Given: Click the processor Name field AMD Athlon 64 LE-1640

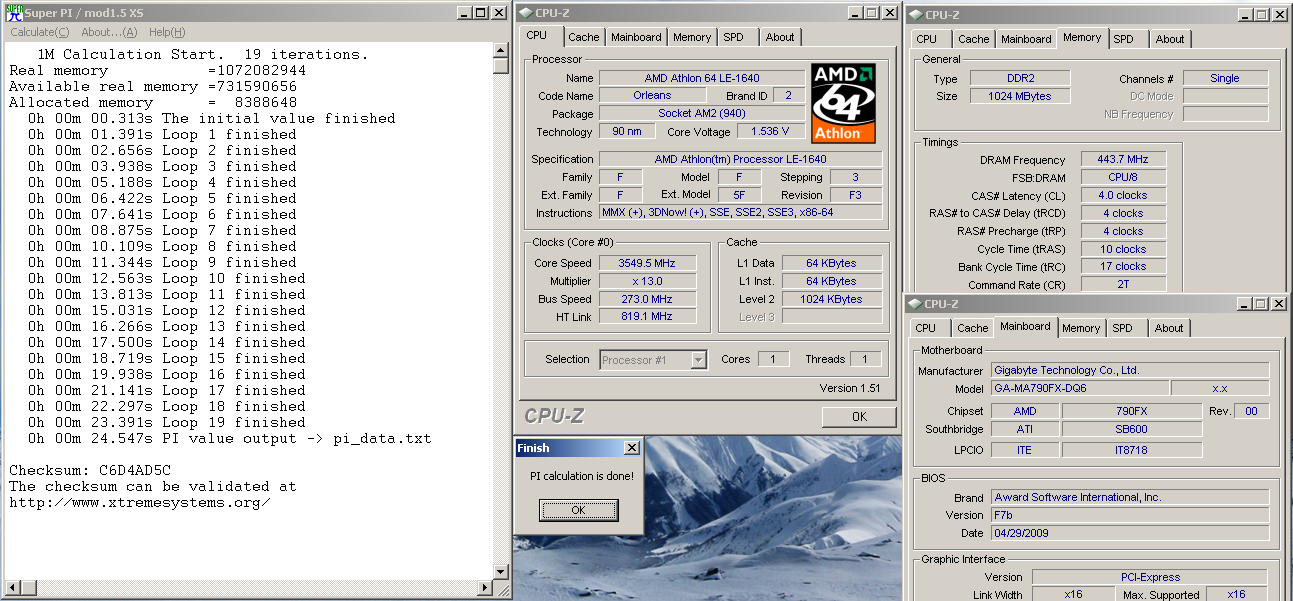Looking at the screenshot, I should (x=701, y=78).
